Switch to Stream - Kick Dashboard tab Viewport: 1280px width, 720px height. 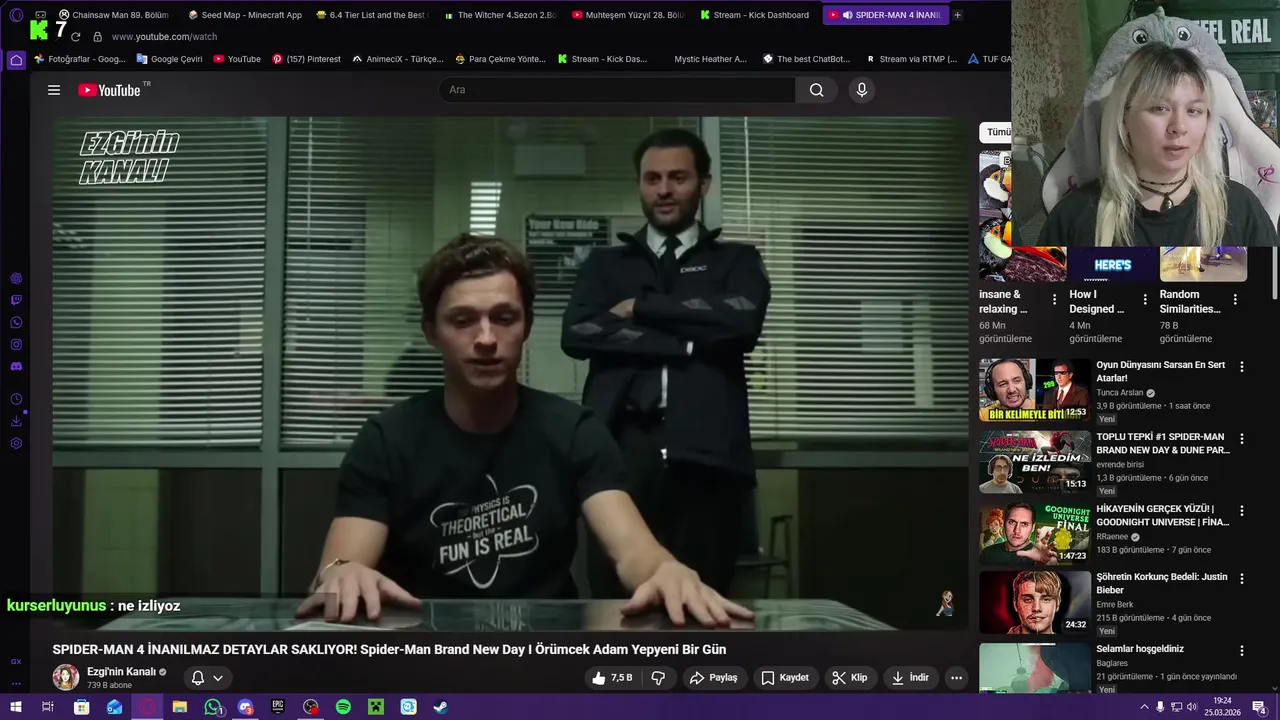coord(755,15)
